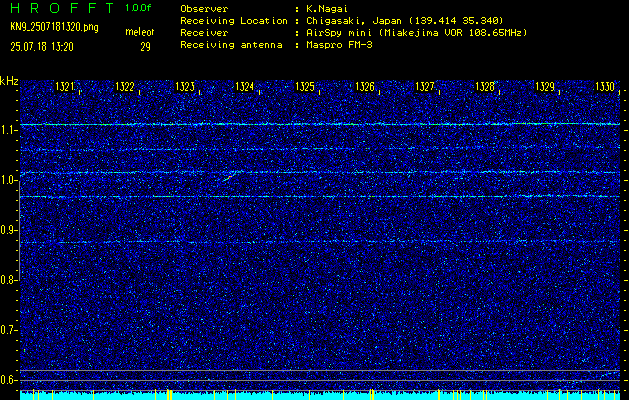Click the 0.8 frequency axis label
This screenshot has height=400, width=629.
click(x=8, y=280)
